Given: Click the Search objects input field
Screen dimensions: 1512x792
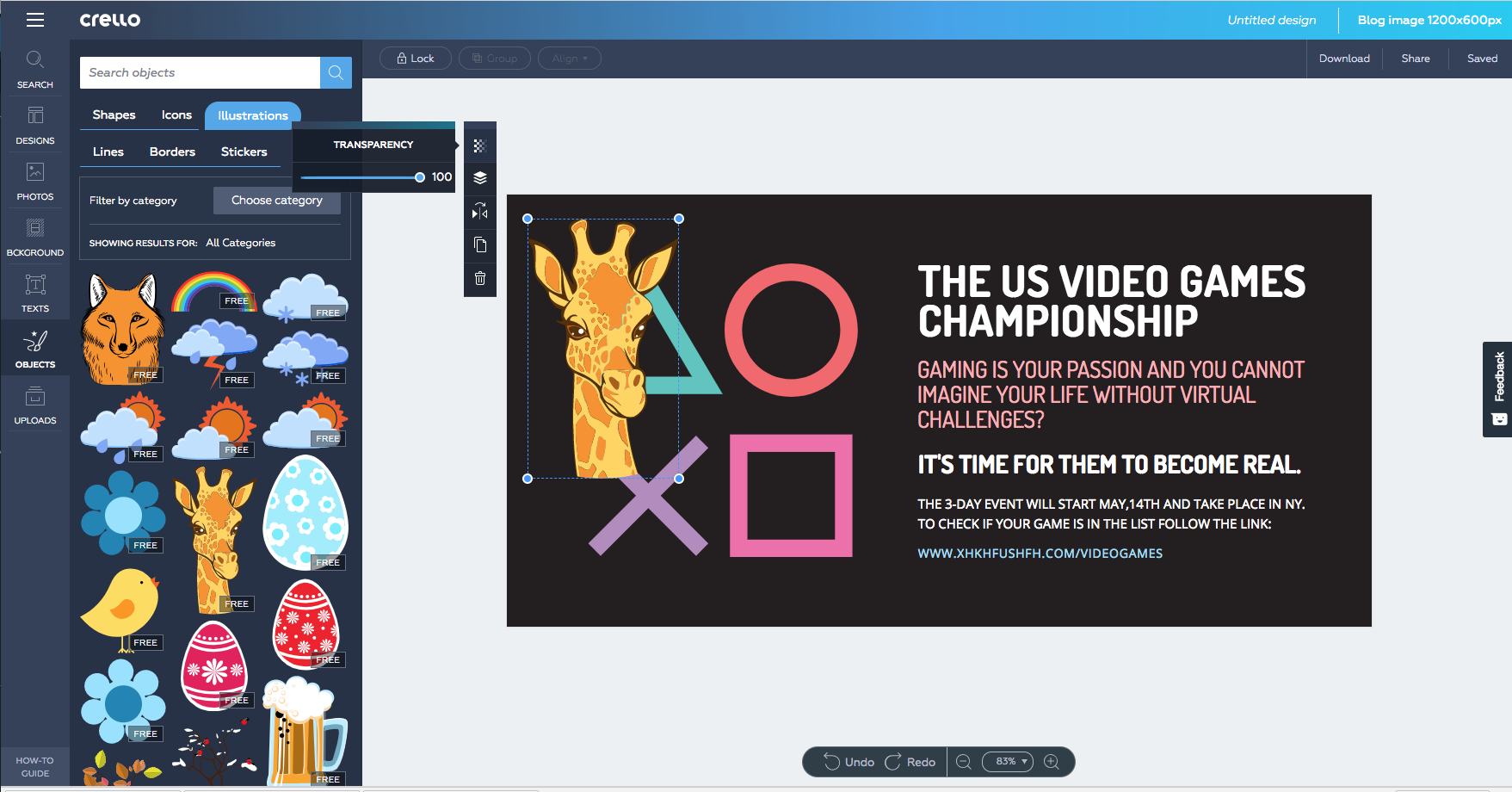Looking at the screenshot, I should 200,73.
